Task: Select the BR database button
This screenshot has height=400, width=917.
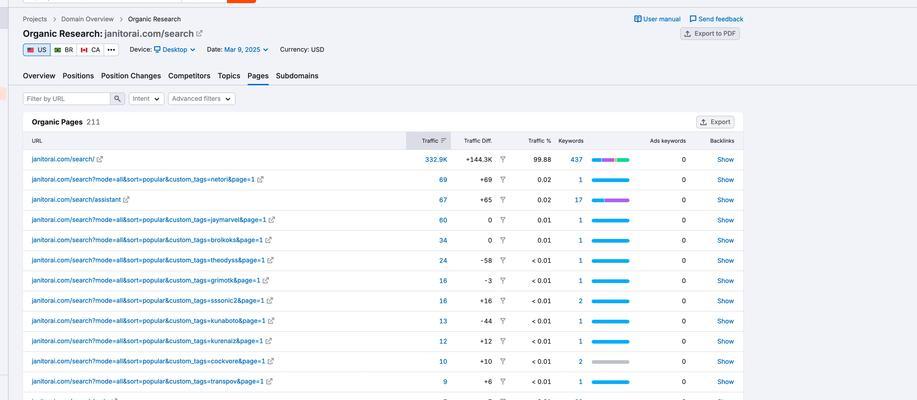Action: coord(64,50)
